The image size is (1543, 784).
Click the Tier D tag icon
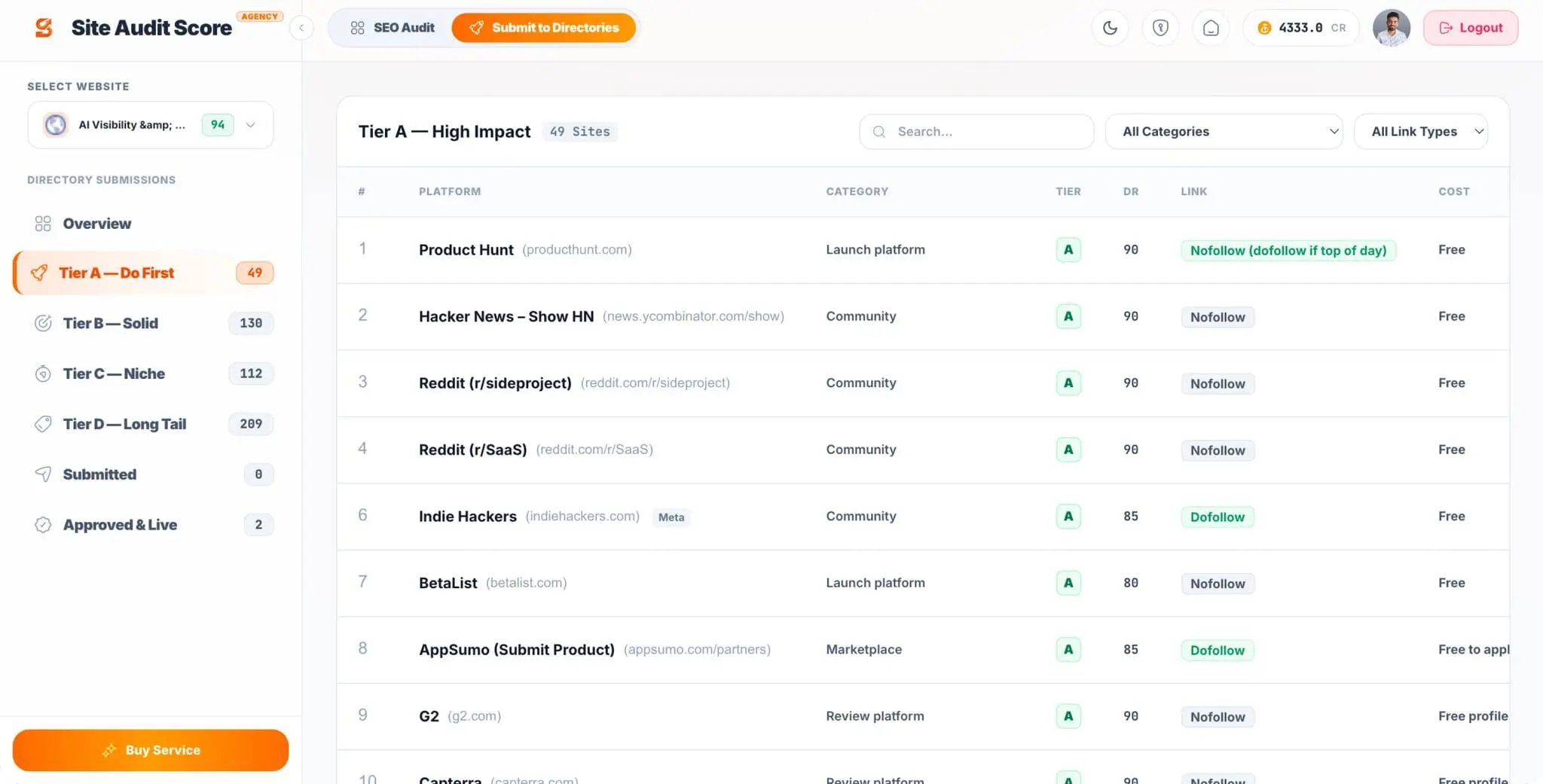click(43, 424)
